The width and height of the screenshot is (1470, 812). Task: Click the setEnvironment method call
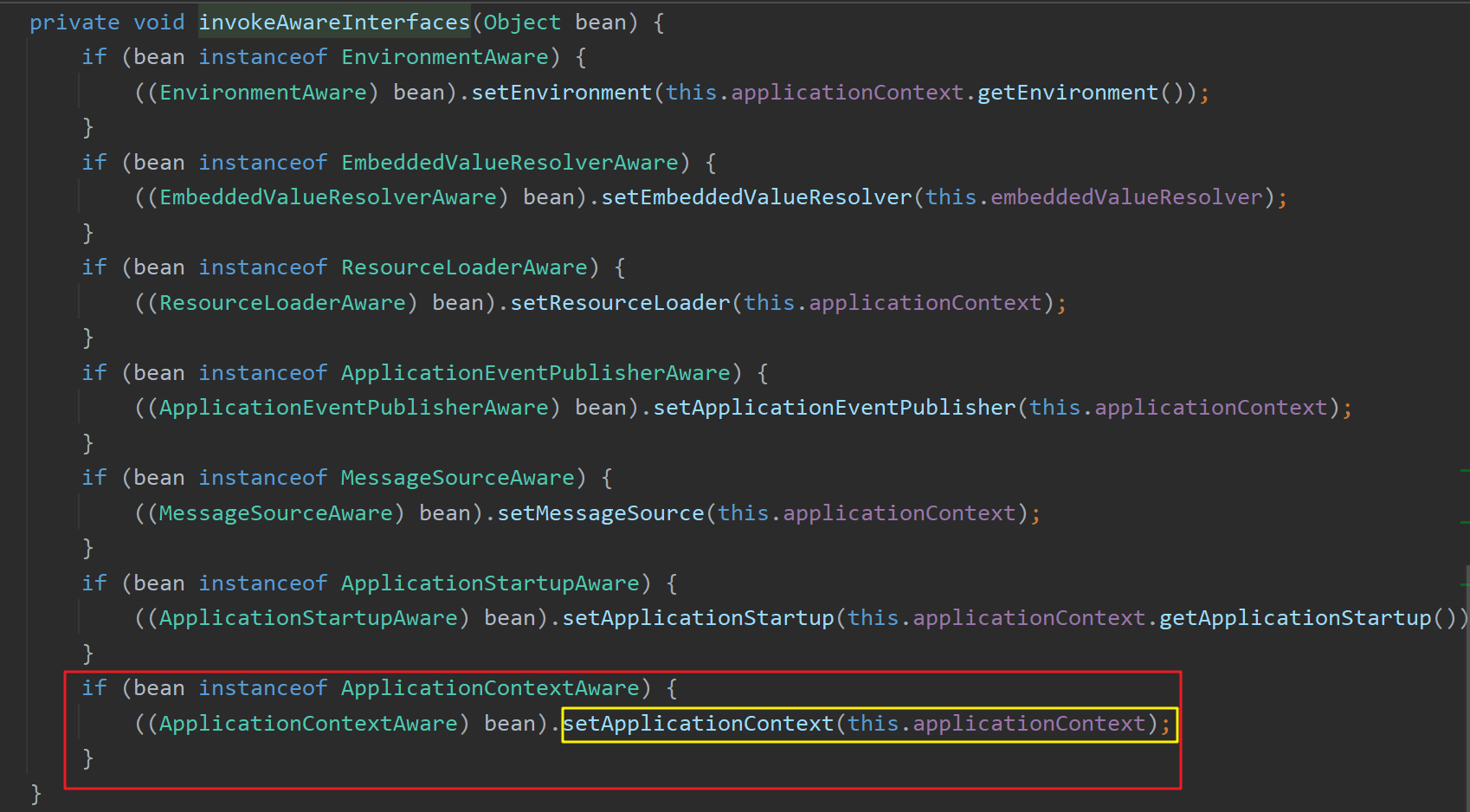click(x=561, y=93)
